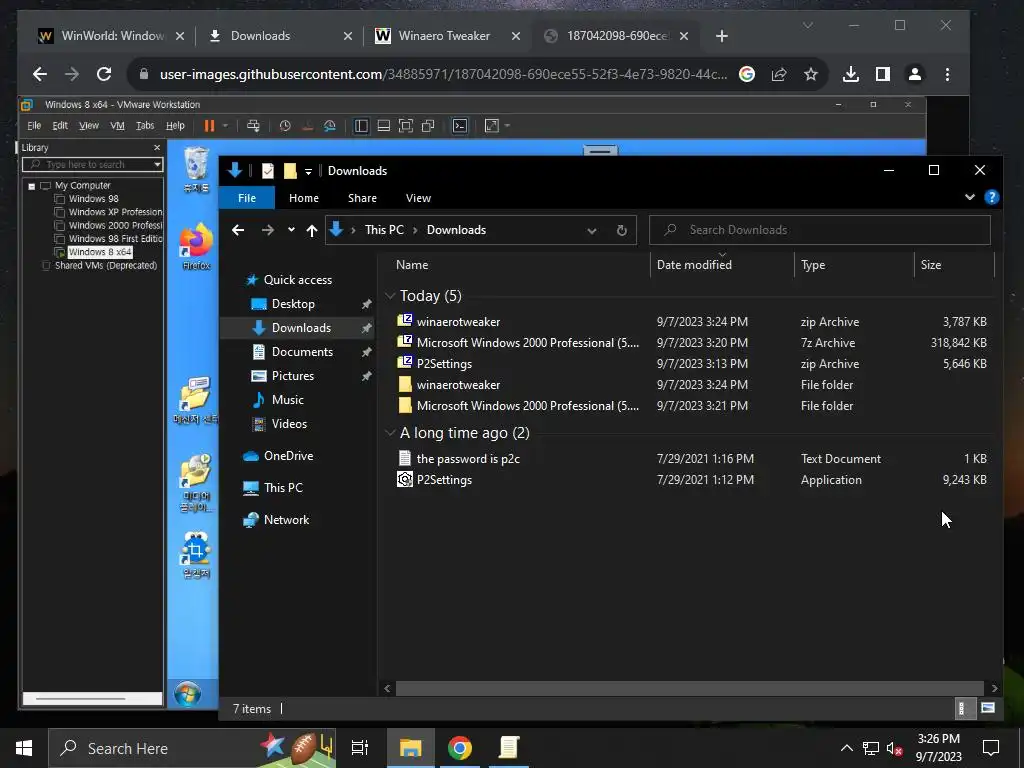Open VMware console view icon
1024x768 pixels.
pos(460,125)
